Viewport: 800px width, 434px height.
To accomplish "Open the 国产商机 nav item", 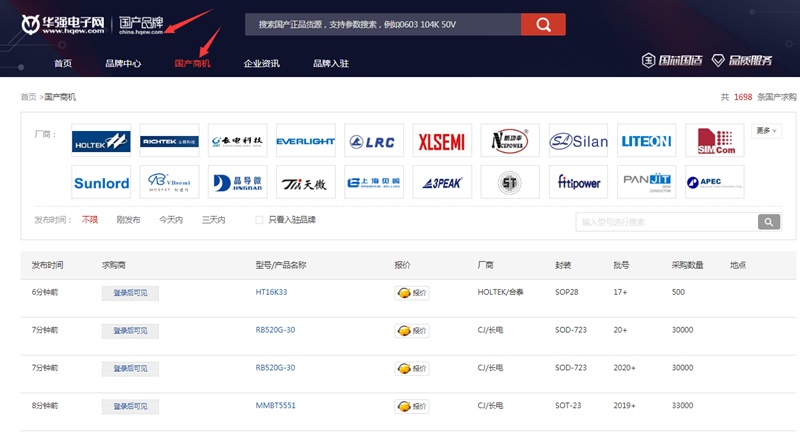I will 192,63.
